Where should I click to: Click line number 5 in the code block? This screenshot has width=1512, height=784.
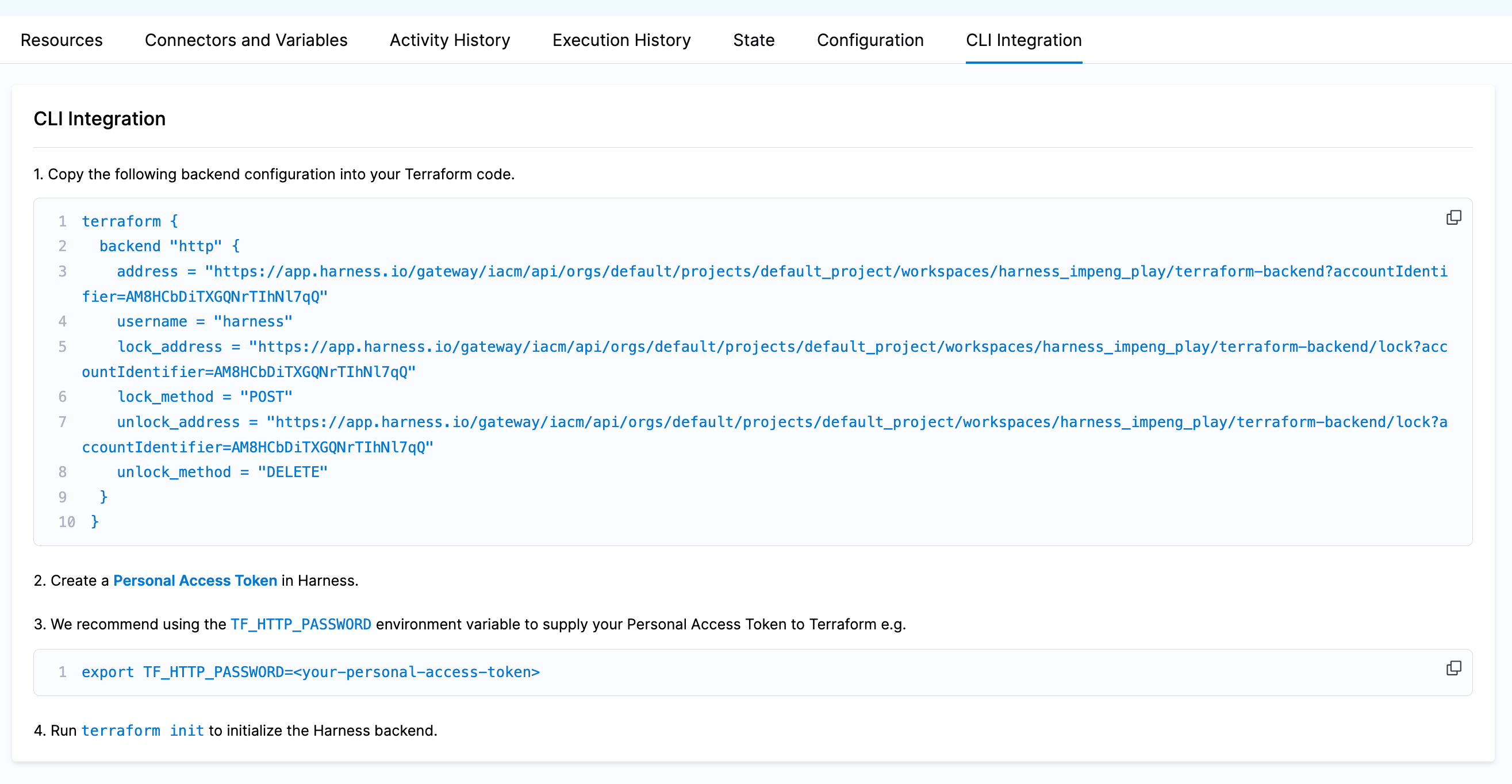point(62,346)
